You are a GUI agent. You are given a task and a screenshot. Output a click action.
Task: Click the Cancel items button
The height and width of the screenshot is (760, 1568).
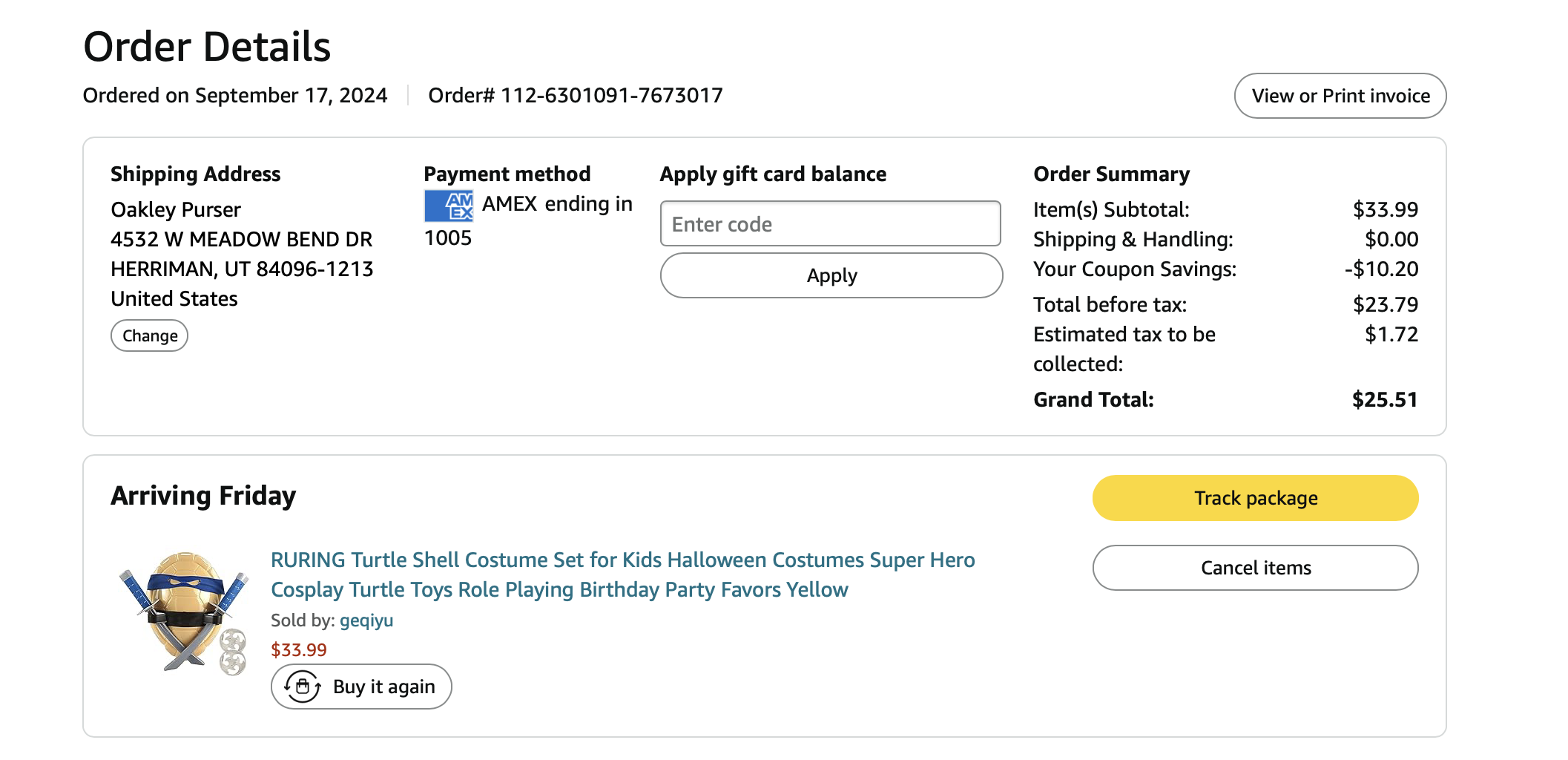pyautogui.click(x=1255, y=568)
